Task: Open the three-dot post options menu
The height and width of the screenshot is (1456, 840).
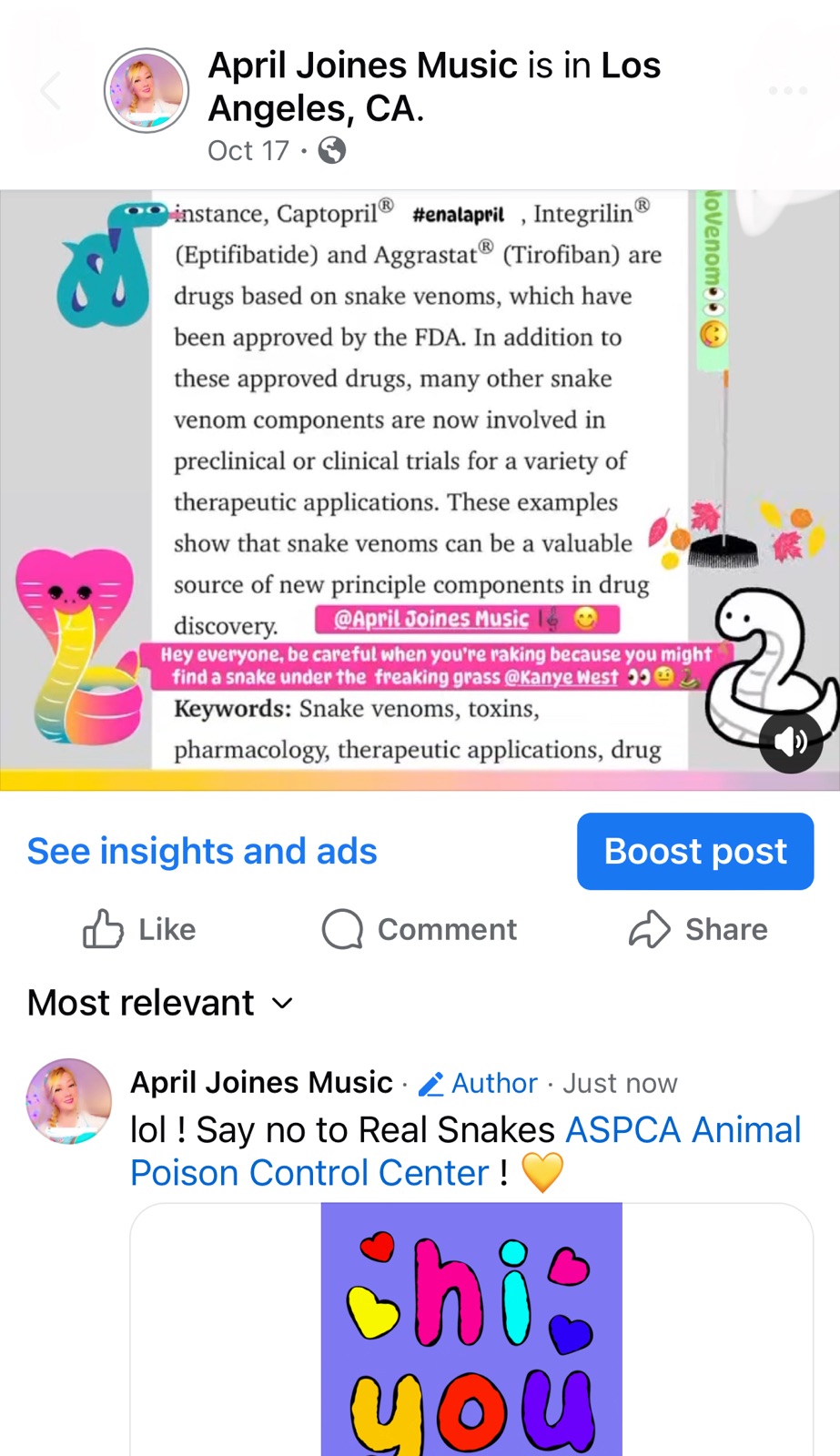Action: 787,90
